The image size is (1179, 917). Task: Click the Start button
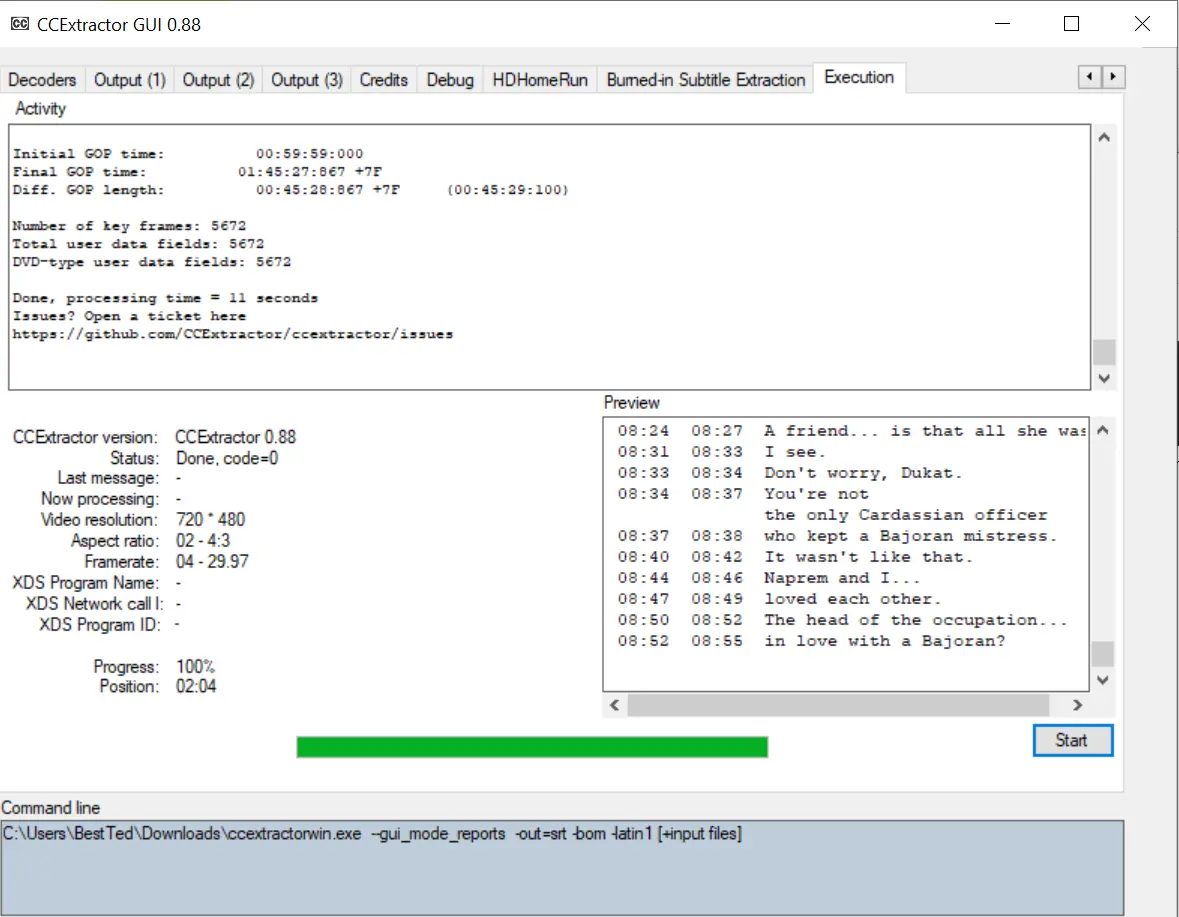1072,740
